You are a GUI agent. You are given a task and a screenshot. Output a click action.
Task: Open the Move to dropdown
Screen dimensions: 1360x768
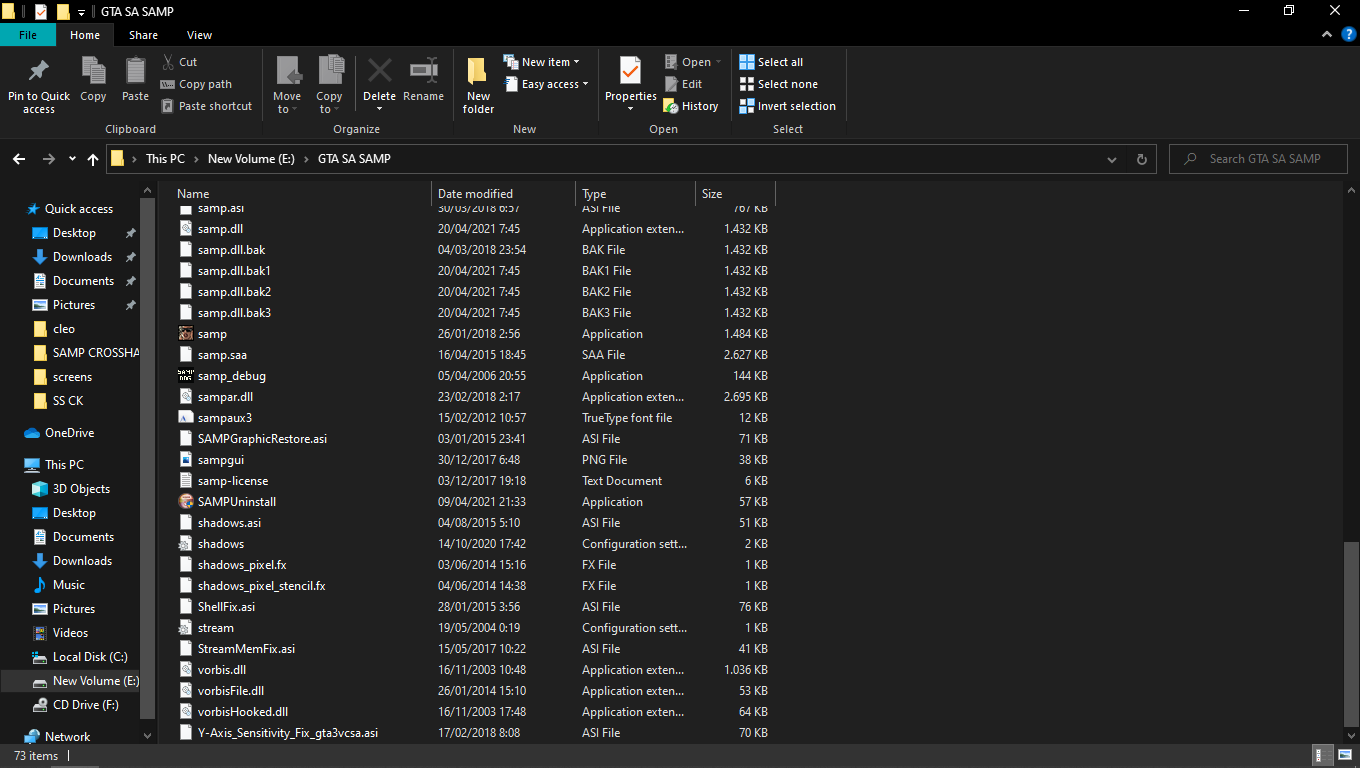coord(287,85)
